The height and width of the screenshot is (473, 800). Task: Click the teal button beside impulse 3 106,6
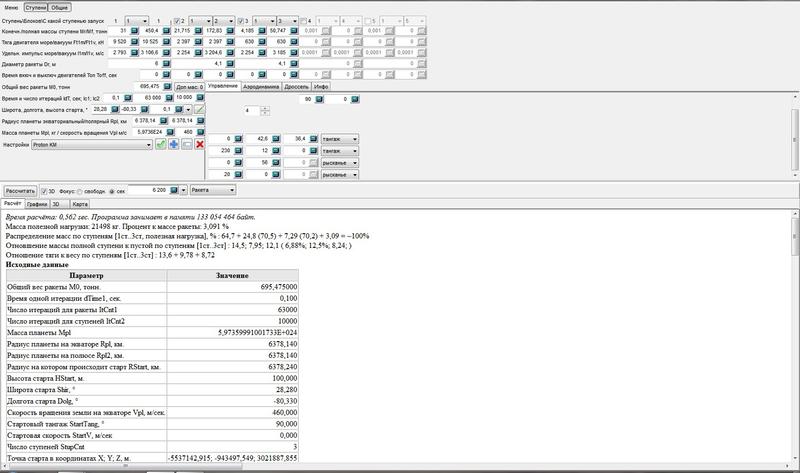pos(166,53)
